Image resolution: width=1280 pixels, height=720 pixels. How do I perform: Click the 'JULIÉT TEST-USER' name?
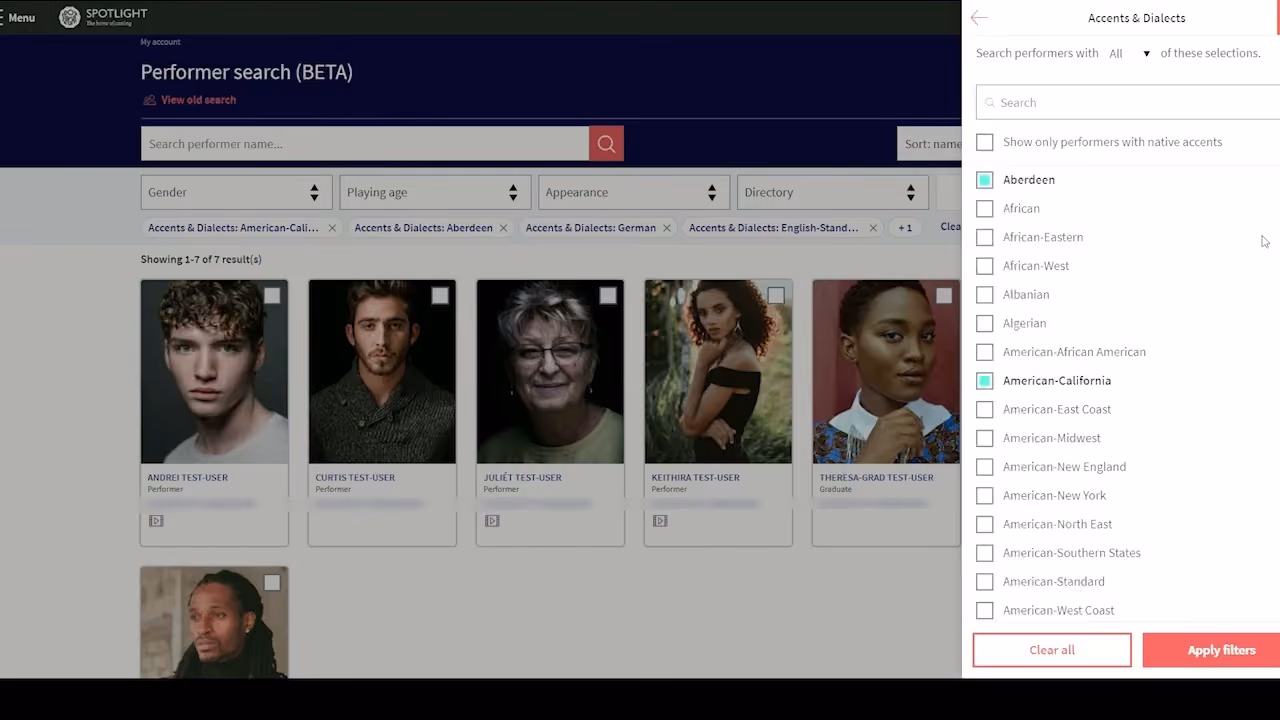pyautogui.click(x=522, y=478)
